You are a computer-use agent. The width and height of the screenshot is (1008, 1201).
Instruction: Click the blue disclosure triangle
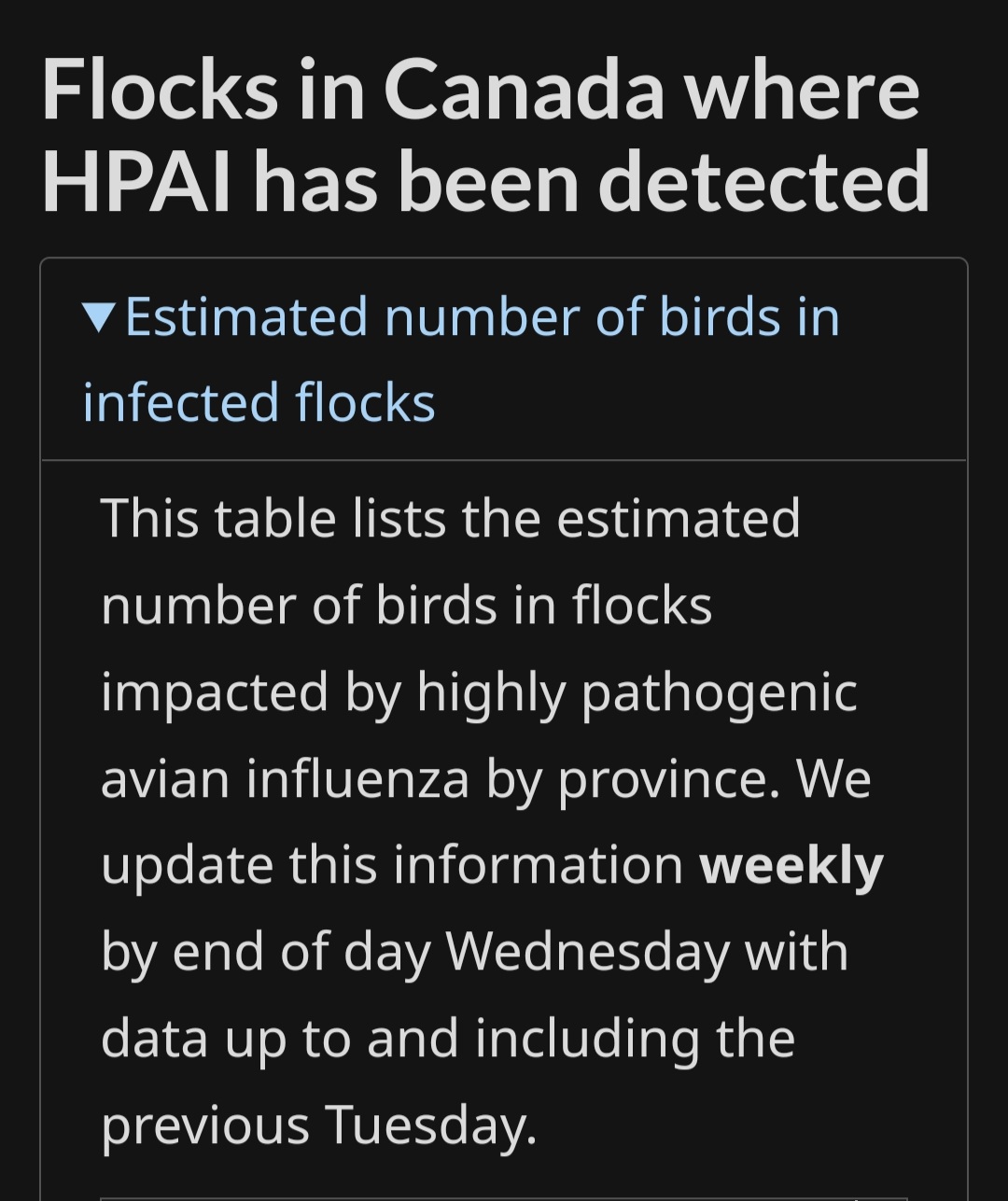(x=99, y=318)
